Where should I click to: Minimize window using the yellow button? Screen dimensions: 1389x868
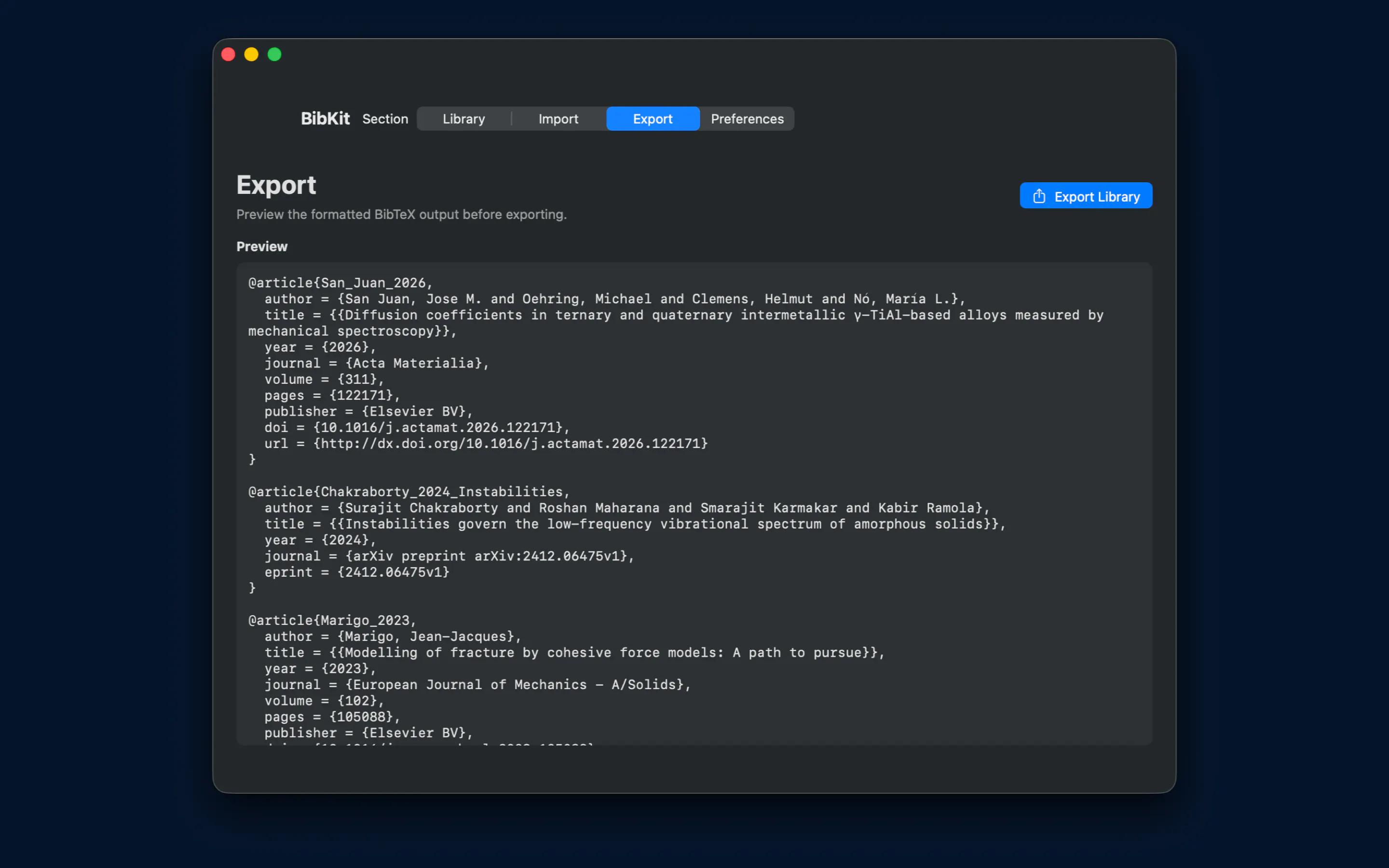click(x=251, y=54)
